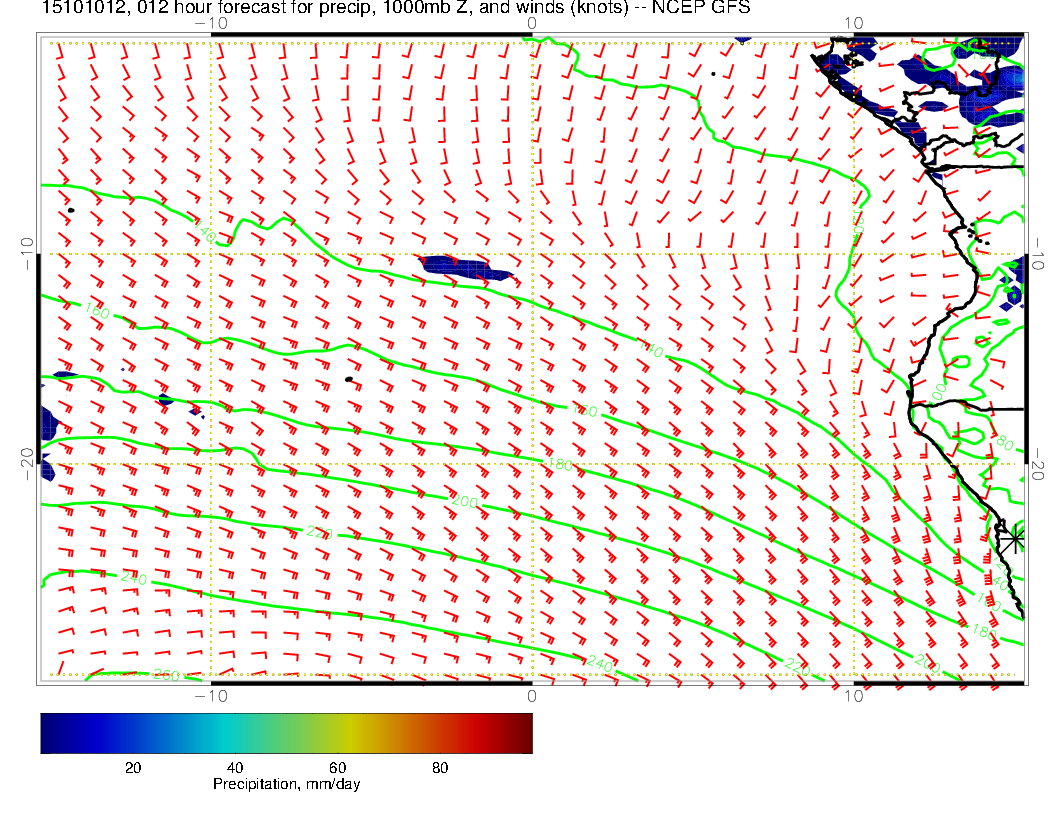Image resolution: width=1056 pixels, height=816 pixels.
Task: Select the 180 contour label near center longitude
Action: (560, 464)
